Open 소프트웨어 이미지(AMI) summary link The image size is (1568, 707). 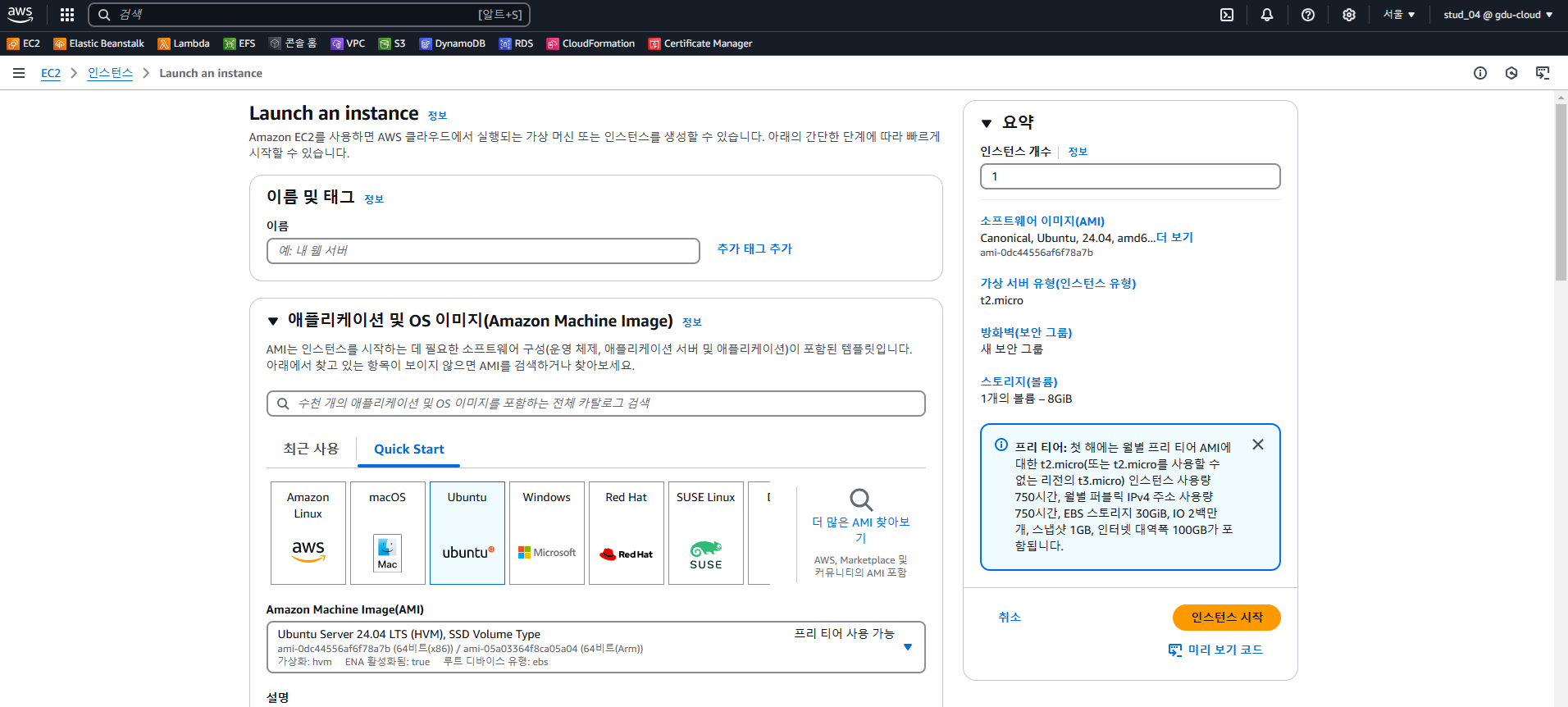coord(1042,221)
